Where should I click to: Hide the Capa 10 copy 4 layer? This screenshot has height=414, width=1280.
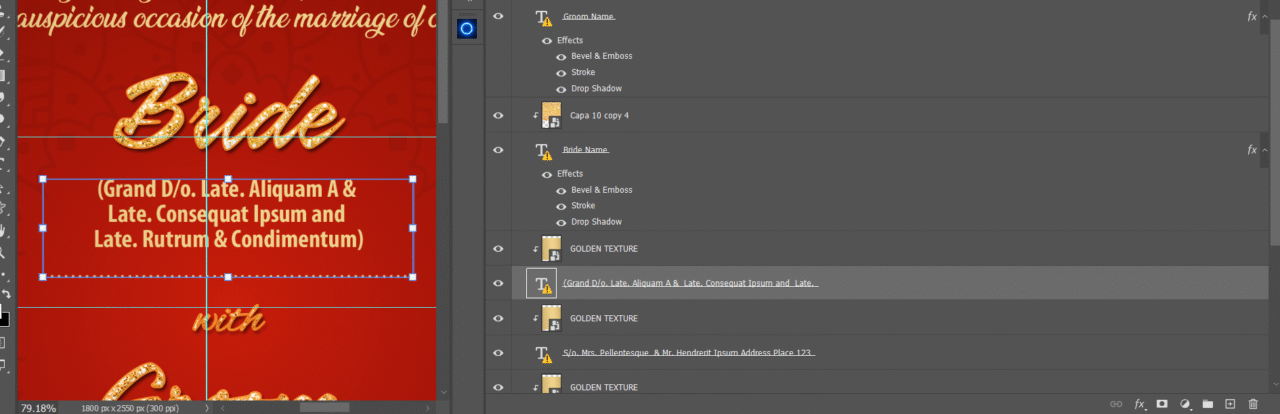pos(498,116)
